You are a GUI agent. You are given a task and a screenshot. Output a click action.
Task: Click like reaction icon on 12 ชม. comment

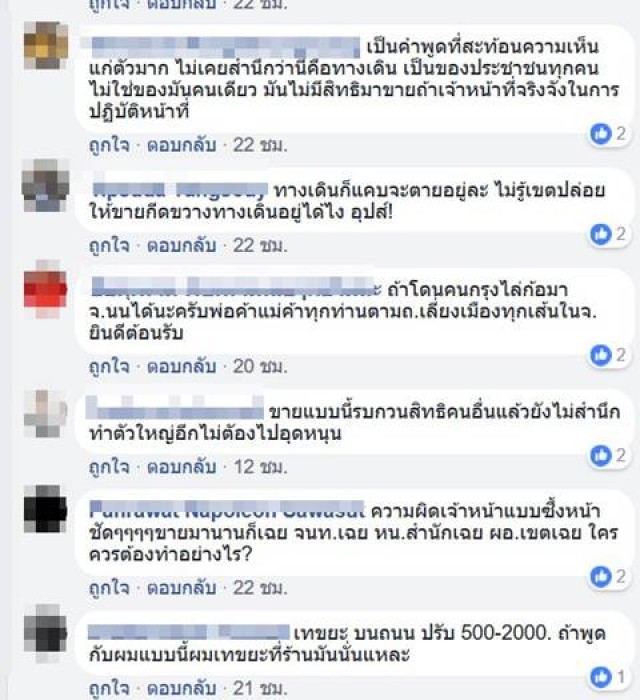[x=600, y=456]
